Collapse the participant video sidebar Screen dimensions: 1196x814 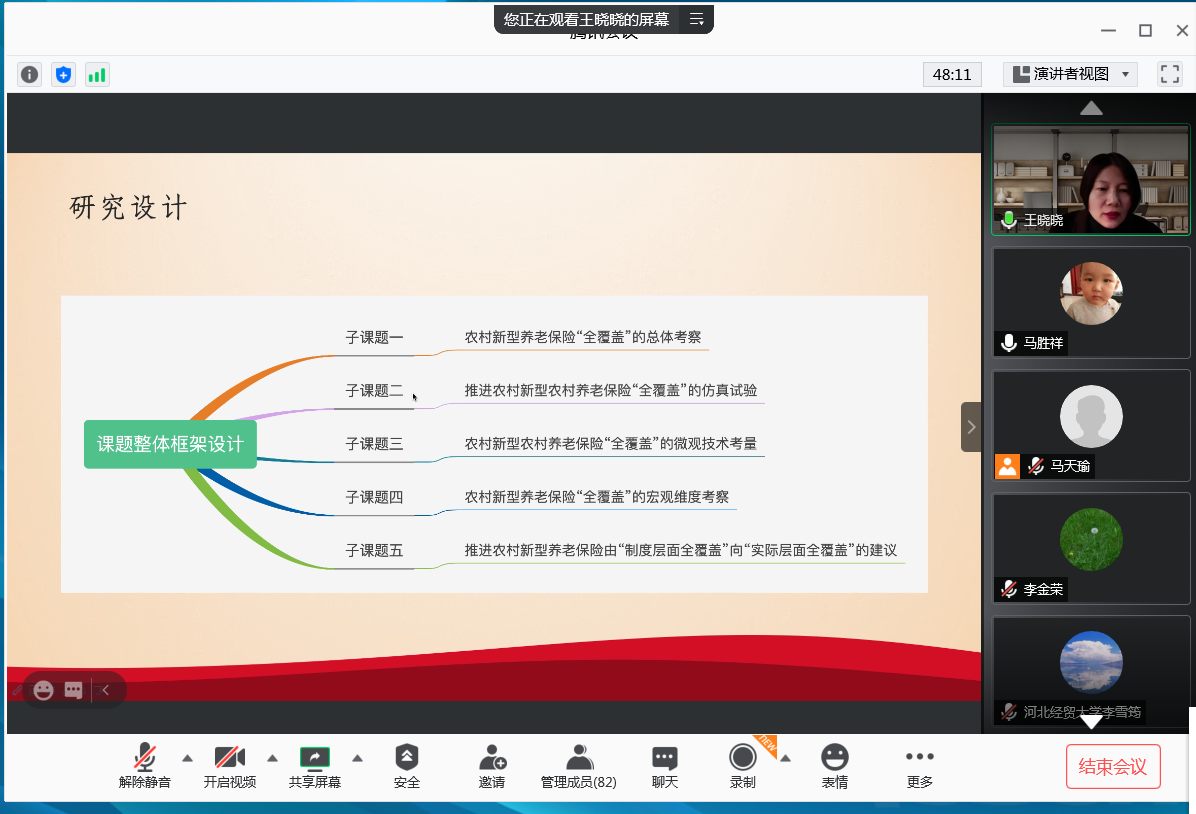[971, 427]
